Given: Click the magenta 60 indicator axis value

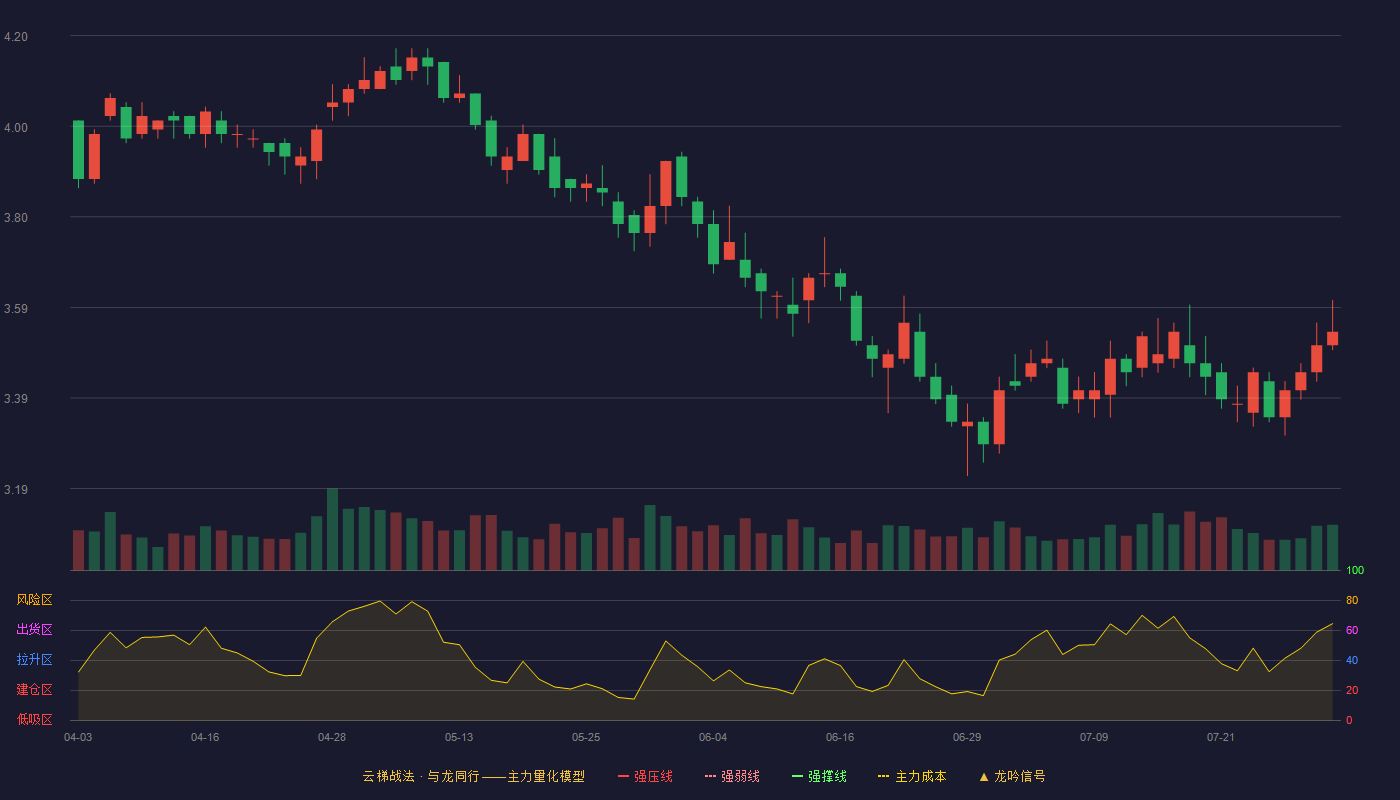Looking at the screenshot, I should [x=1352, y=631].
